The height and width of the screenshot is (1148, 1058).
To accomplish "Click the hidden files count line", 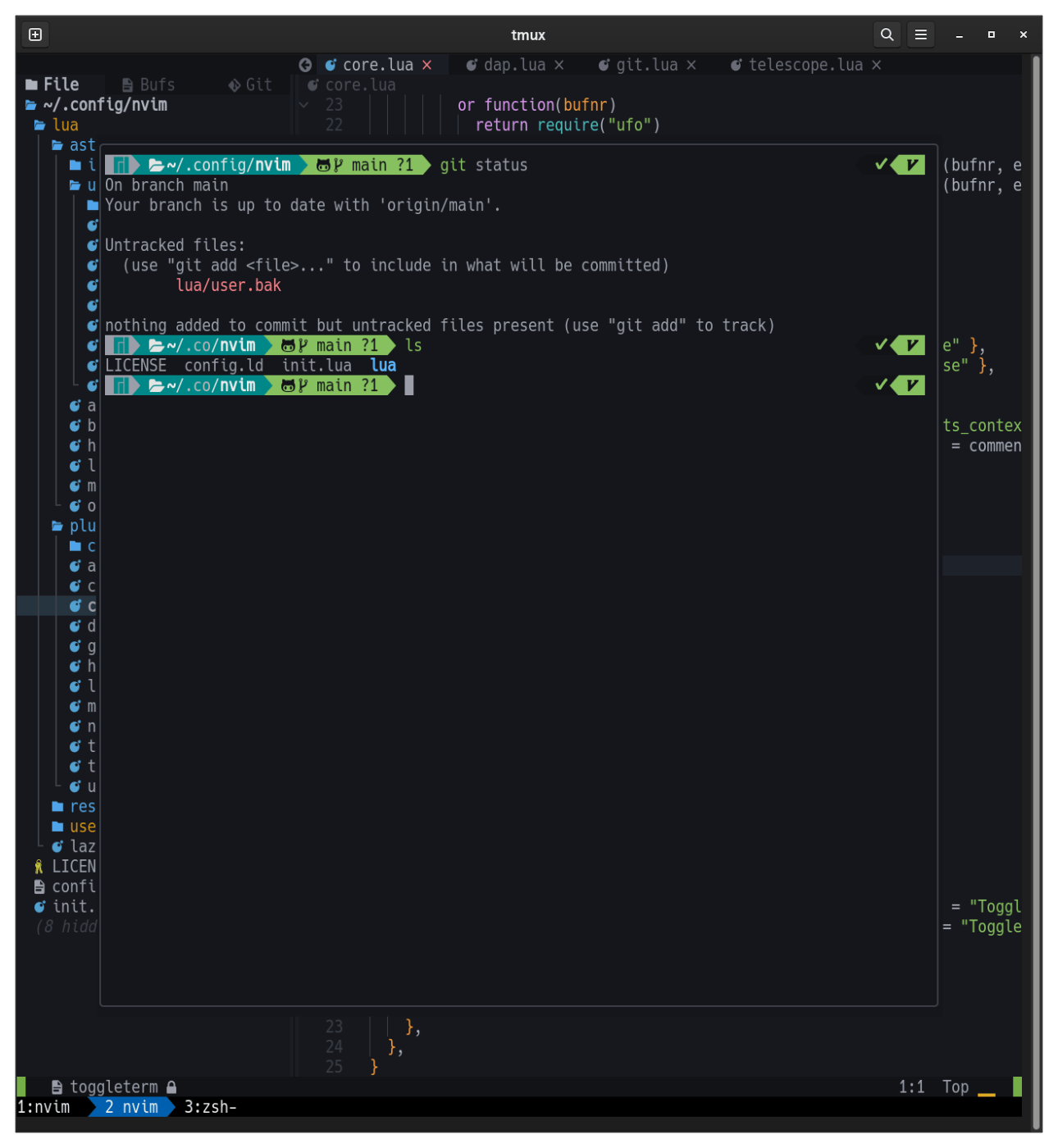I will coord(66,927).
